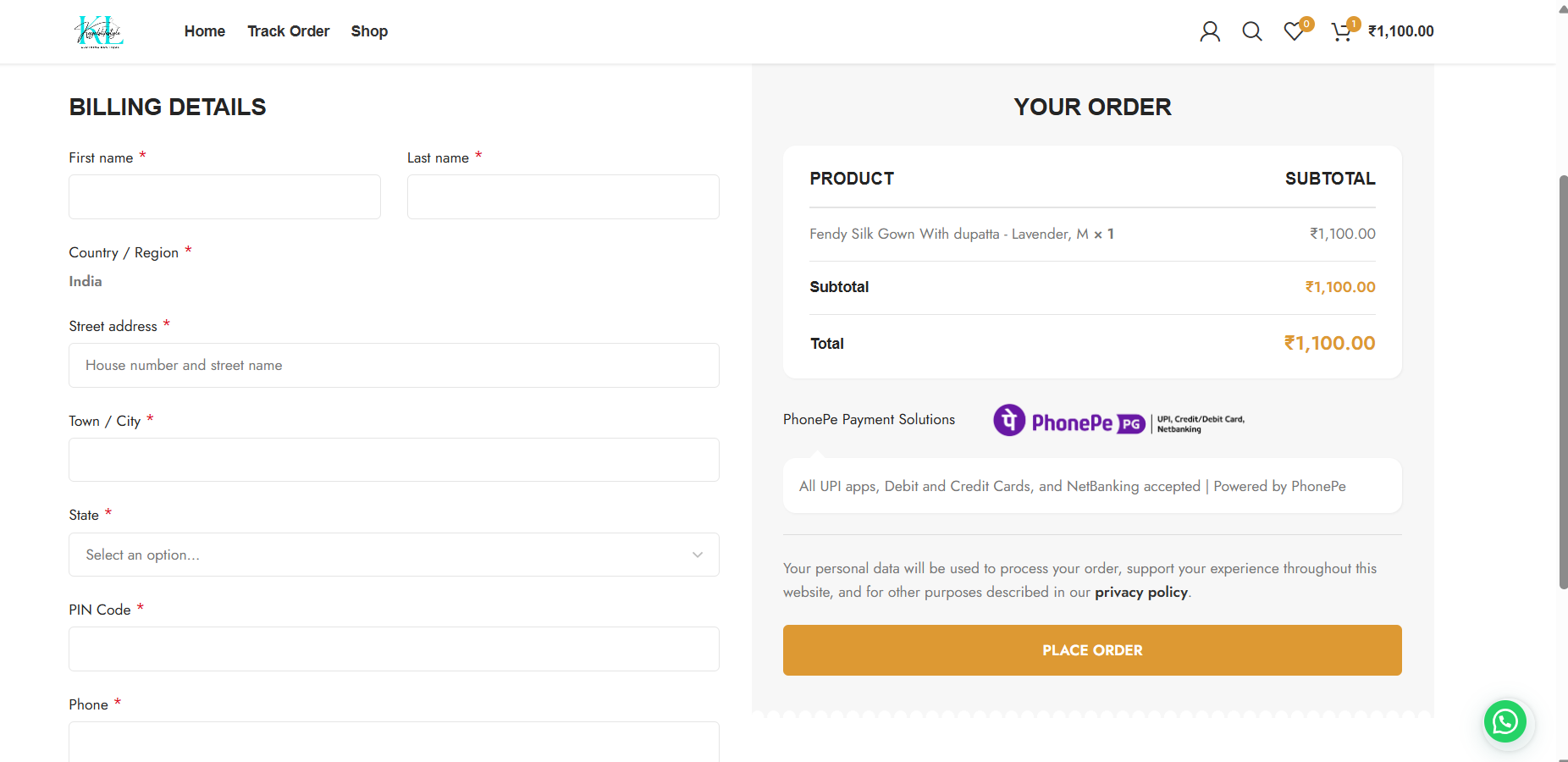This screenshot has height=762, width=1568.
Task: Click the State dropdown chevron arrow
Action: point(698,555)
